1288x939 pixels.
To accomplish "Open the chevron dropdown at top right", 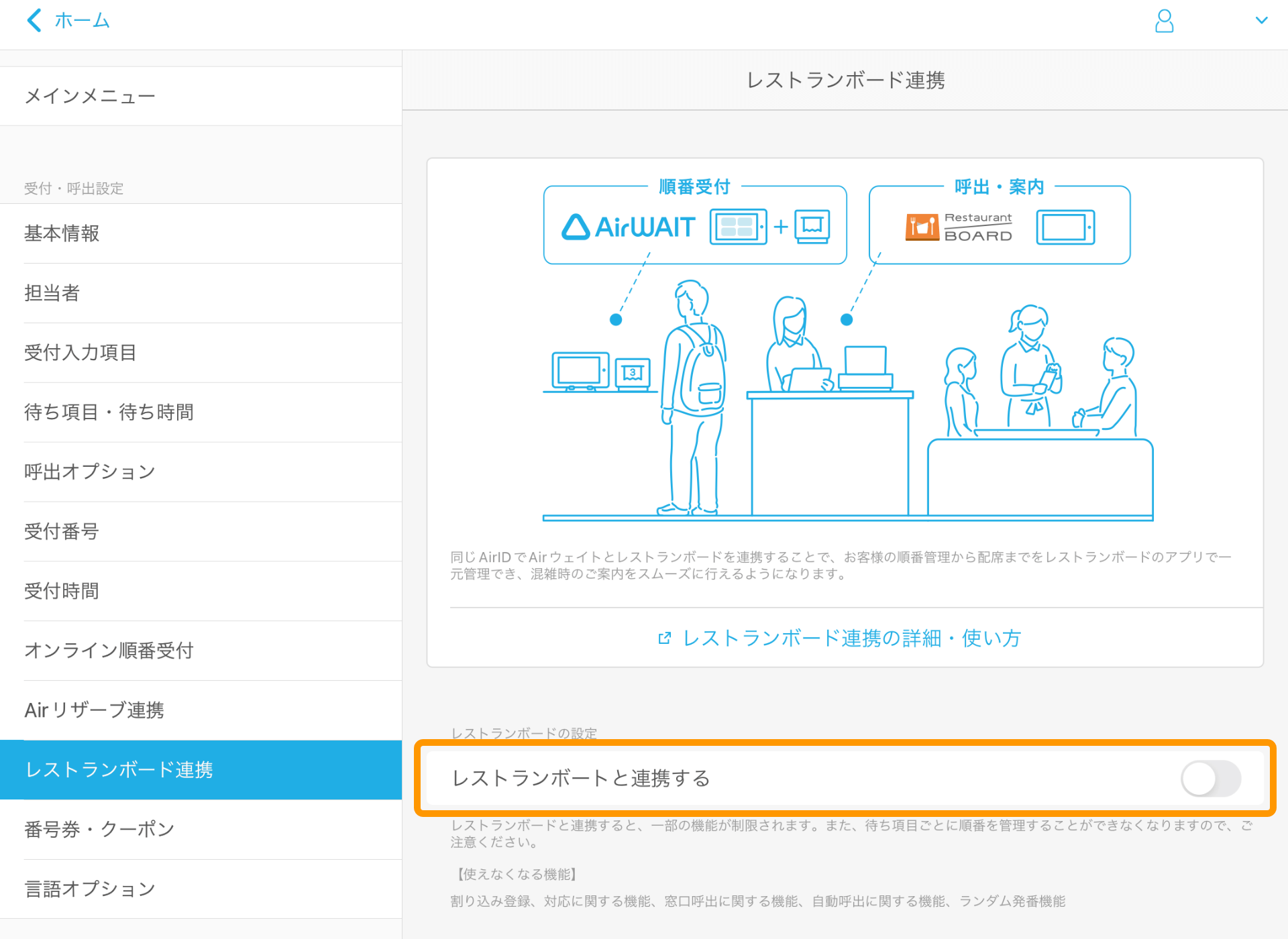I will click(x=1263, y=20).
